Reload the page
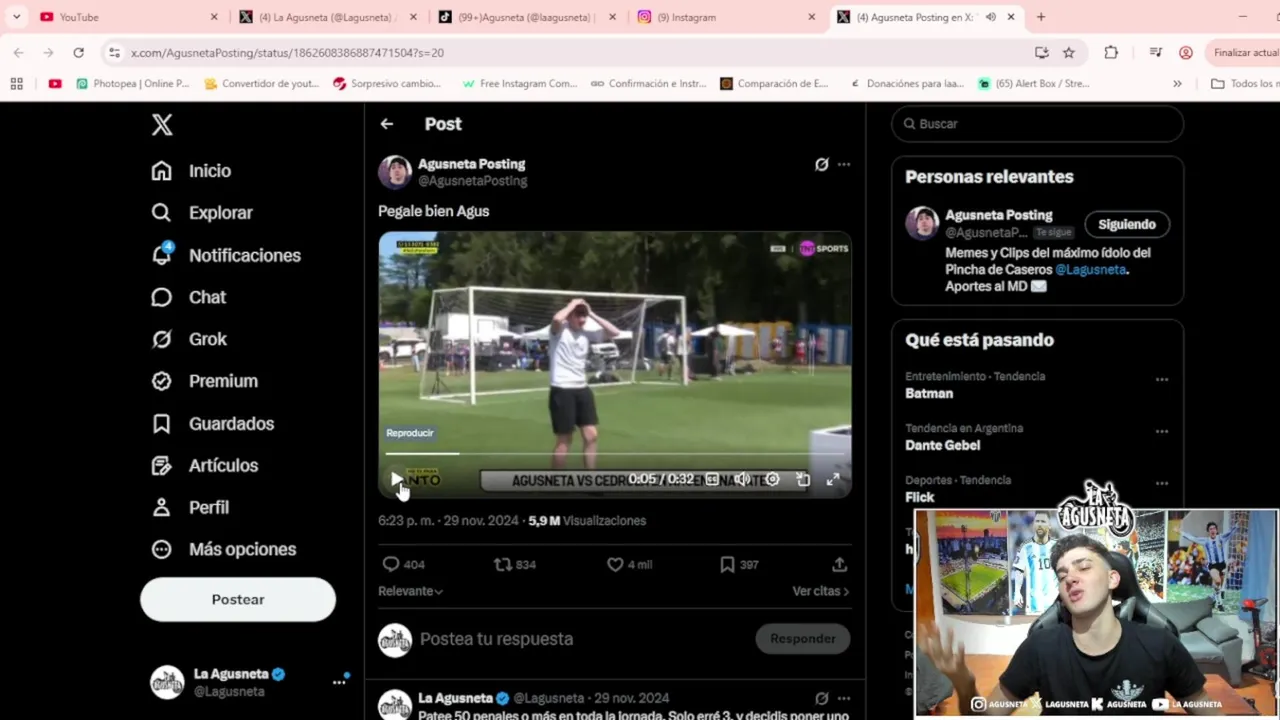Screen dimensions: 1280x720 (x=78, y=52)
